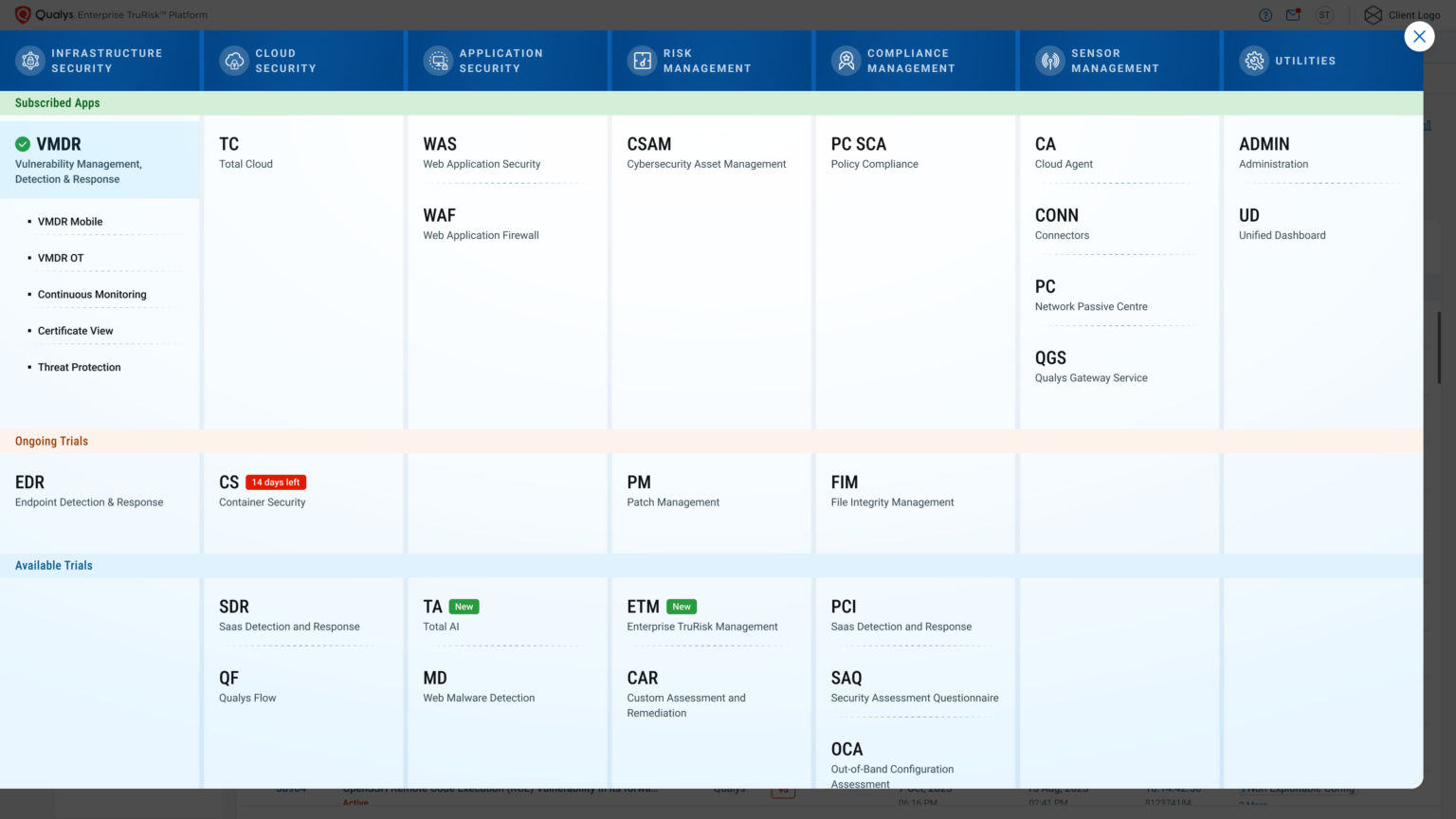Viewport: 1456px width, 819px height.
Task: Open the VMDR application
Action: pyautogui.click(x=60, y=144)
